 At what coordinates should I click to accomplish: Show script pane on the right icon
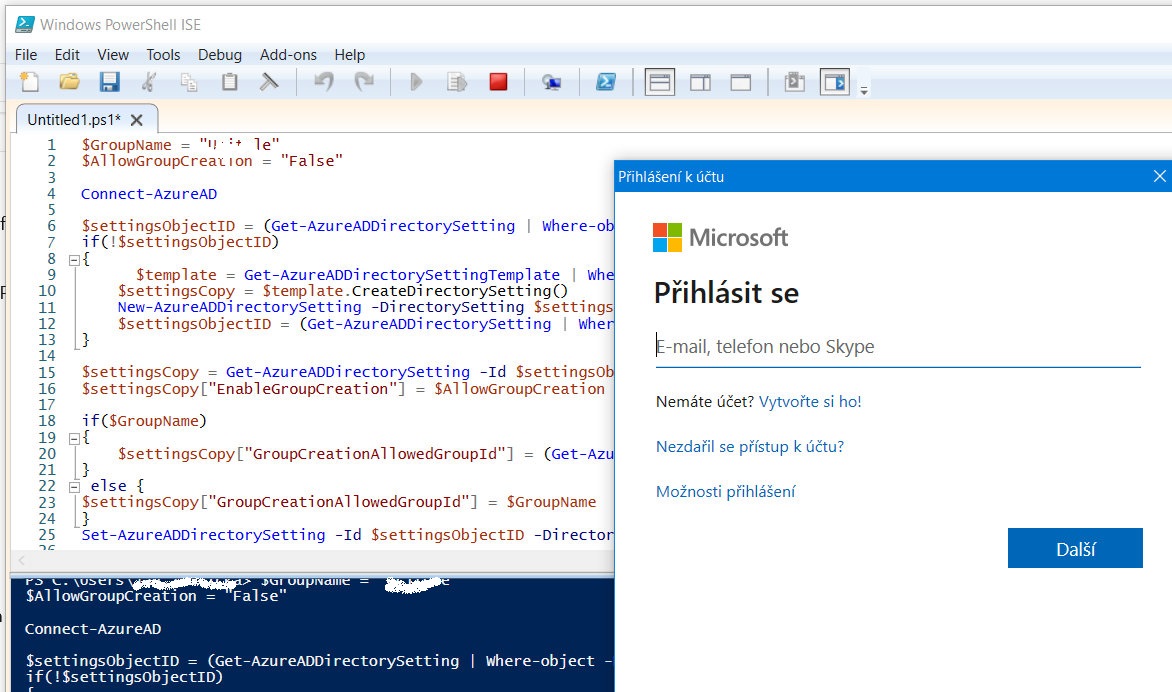[x=700, y=81]
